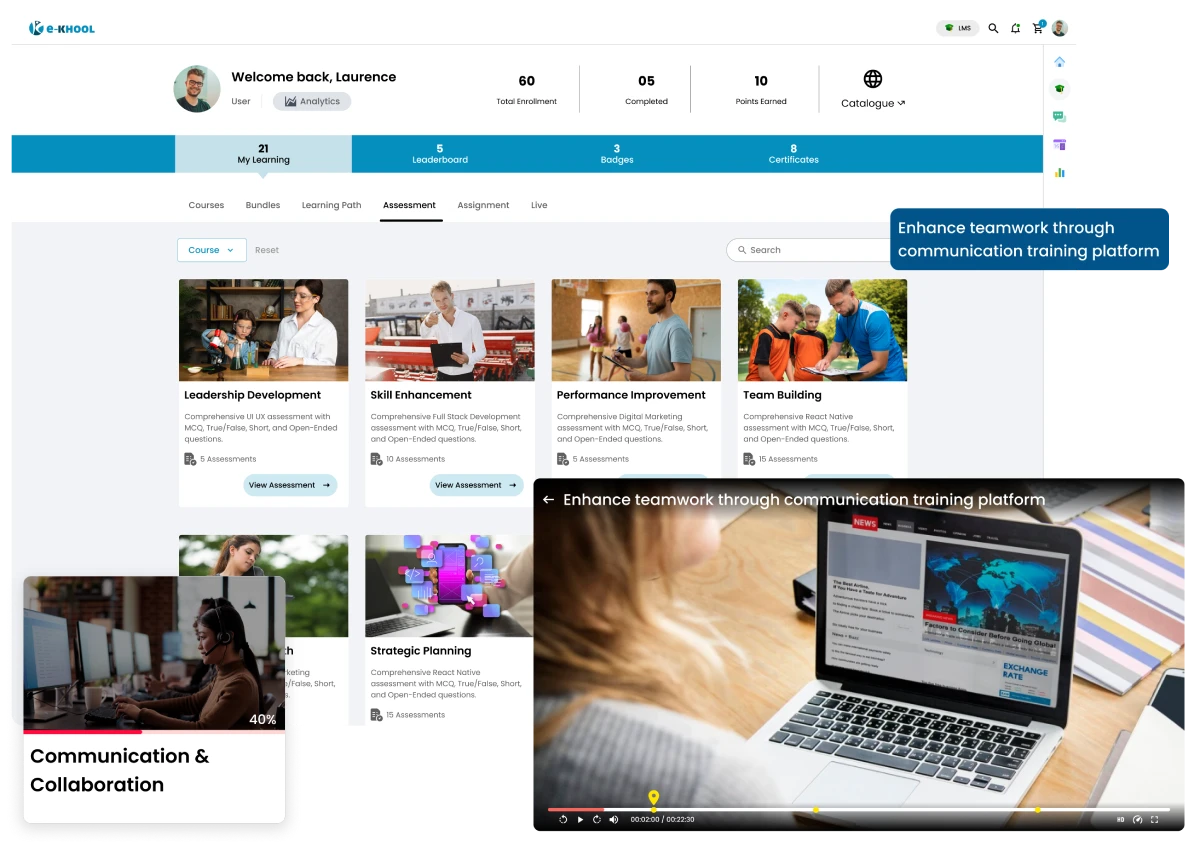The height and width of the screenshot is (847, 1200).
Task: Open the analytics bar chart icon in sidebar
Action: coord(1060,172)
